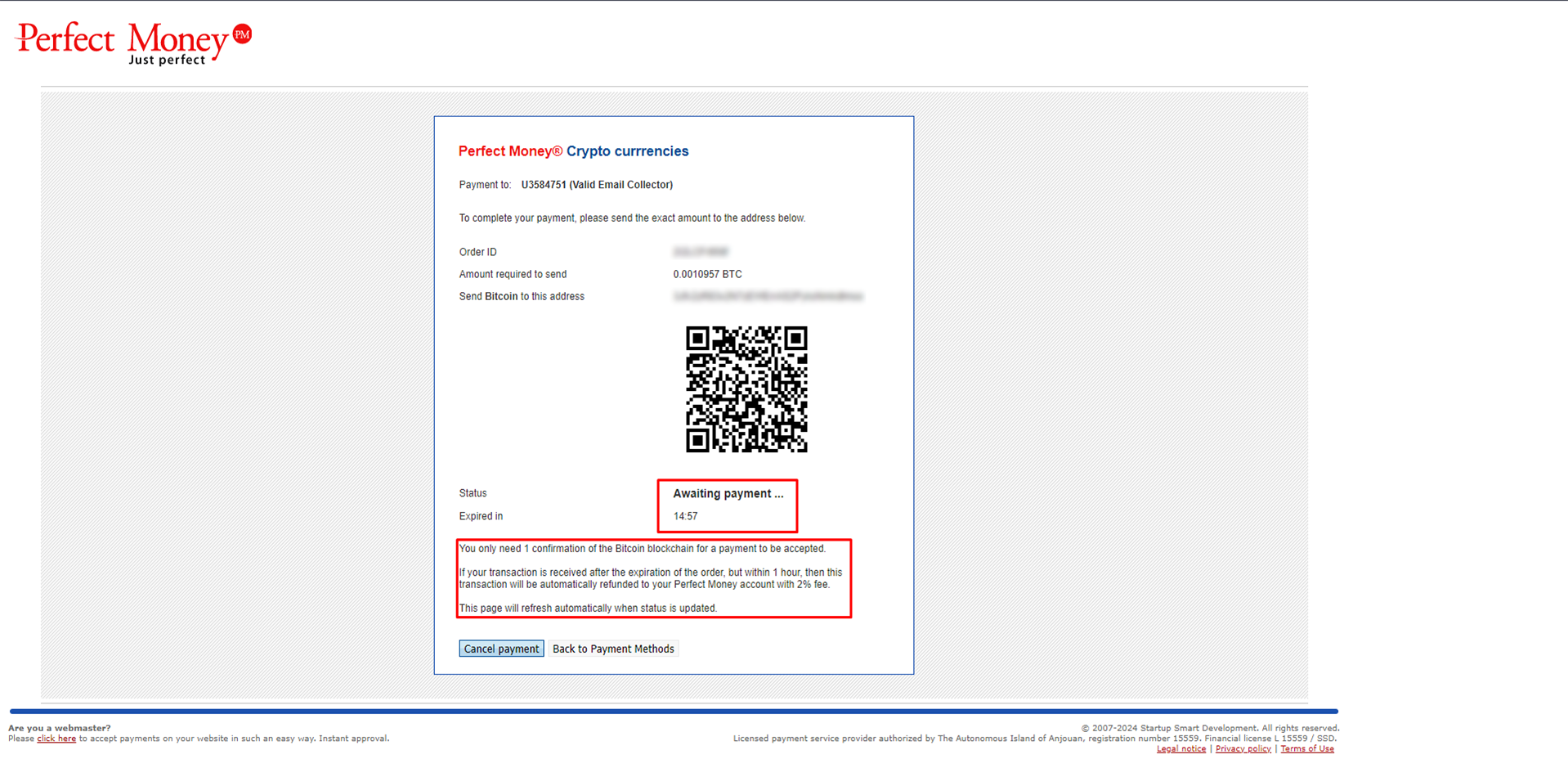The image size is (1568, 777).
Task: Click the Perfect Money logo
Action: coord(134,43)
